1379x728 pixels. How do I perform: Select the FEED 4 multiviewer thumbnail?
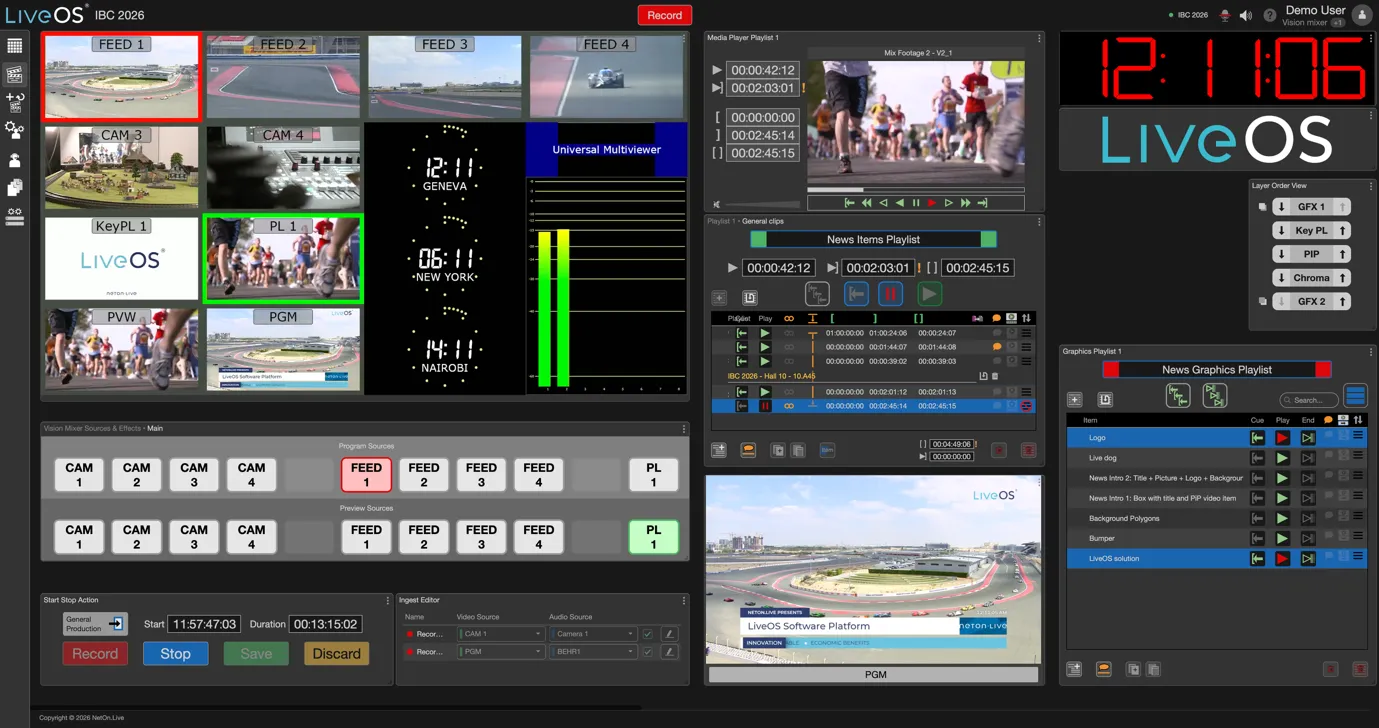607,78
